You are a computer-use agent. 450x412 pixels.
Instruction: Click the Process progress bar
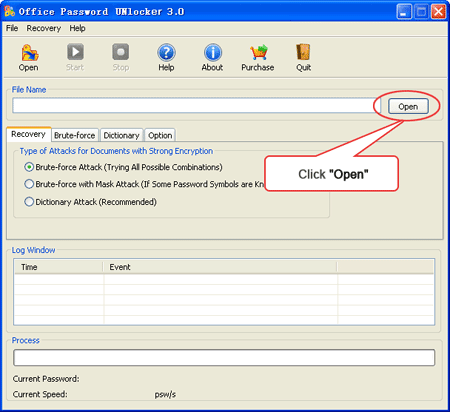[x=224, y=358]
